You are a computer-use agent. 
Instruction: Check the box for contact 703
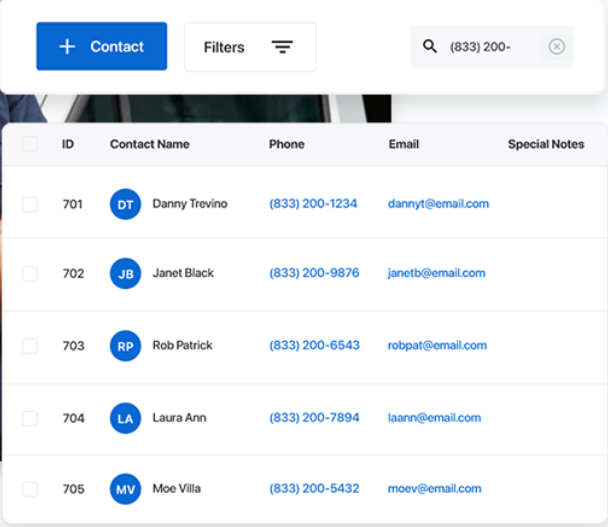point(30,346)
